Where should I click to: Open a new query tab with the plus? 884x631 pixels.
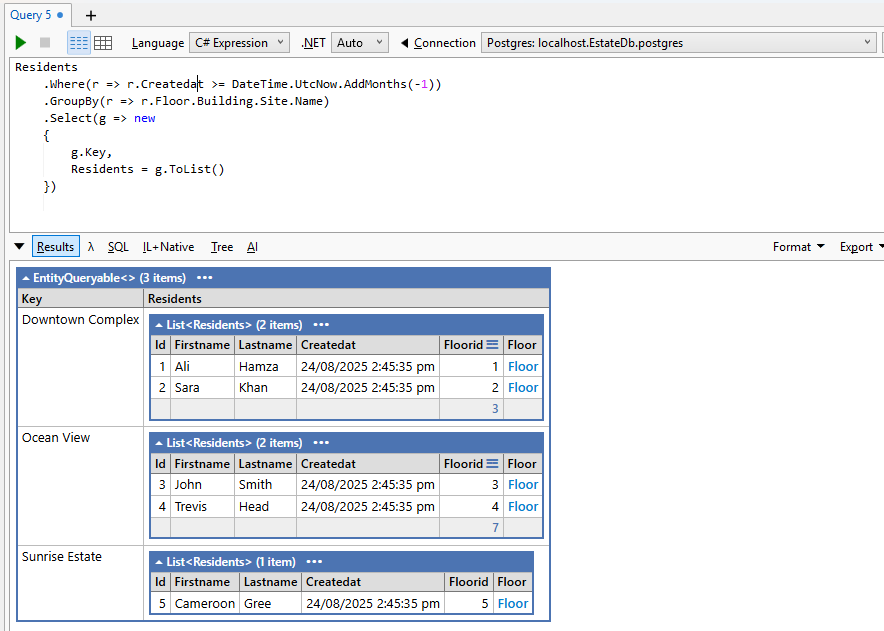click(89, 15)
